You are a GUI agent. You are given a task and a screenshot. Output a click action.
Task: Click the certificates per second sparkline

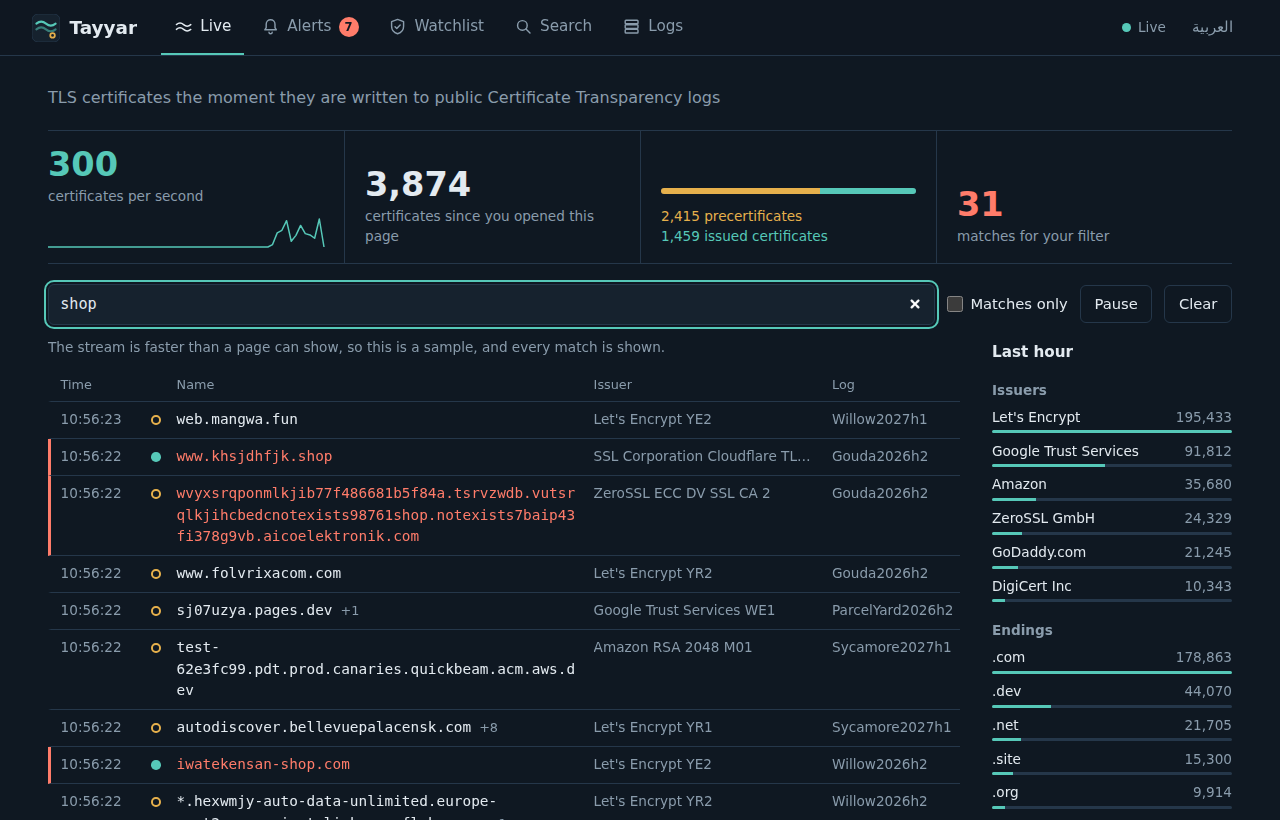pos(186,232)
